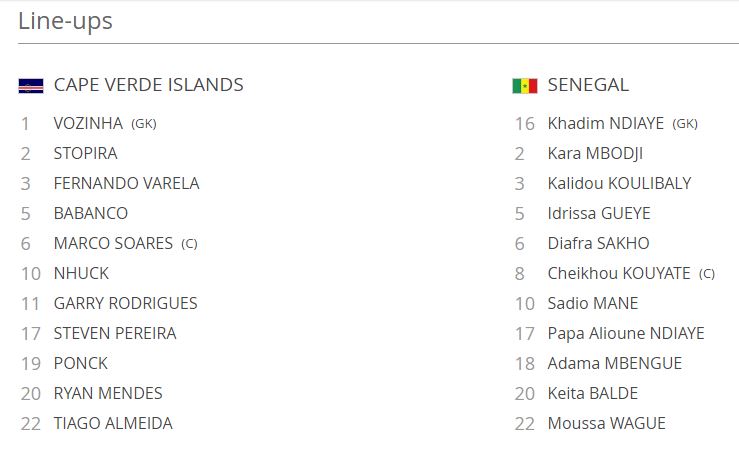
Task: Click Idrissa GUEYE's name
Action: pos(599,213)
